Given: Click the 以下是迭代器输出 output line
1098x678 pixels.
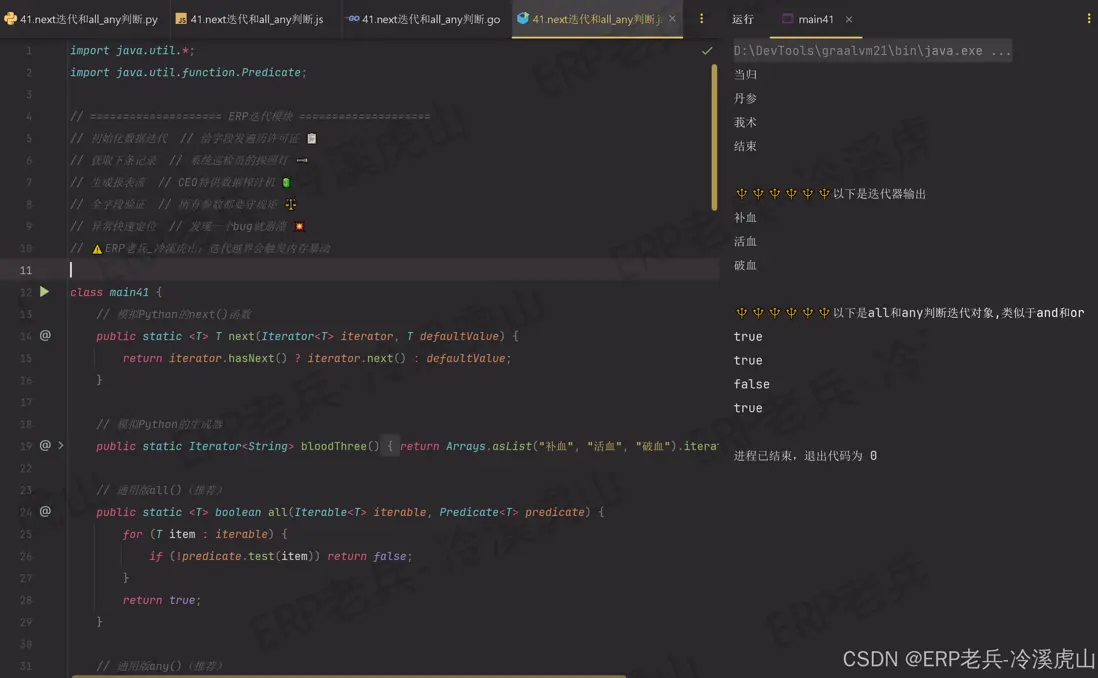Looking at the screenshot, I should pos(831,194).
